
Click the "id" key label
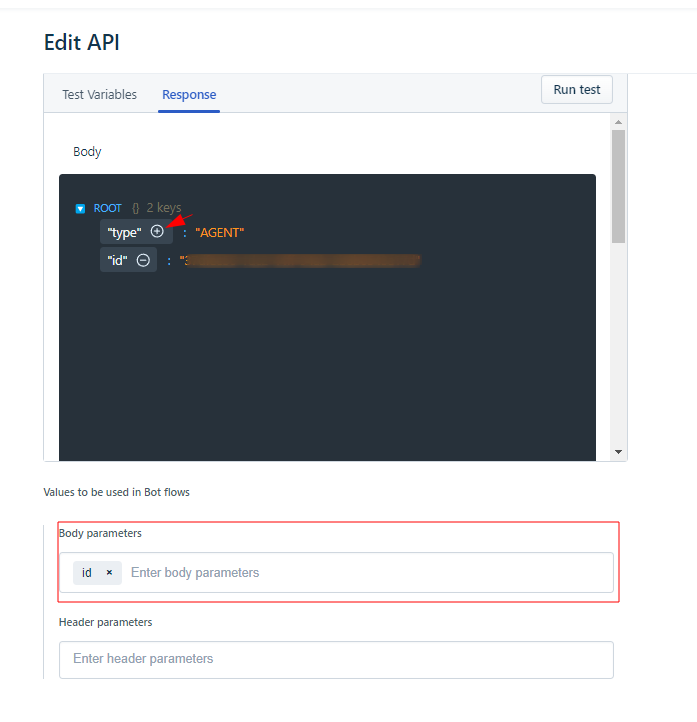pos(117,260)
